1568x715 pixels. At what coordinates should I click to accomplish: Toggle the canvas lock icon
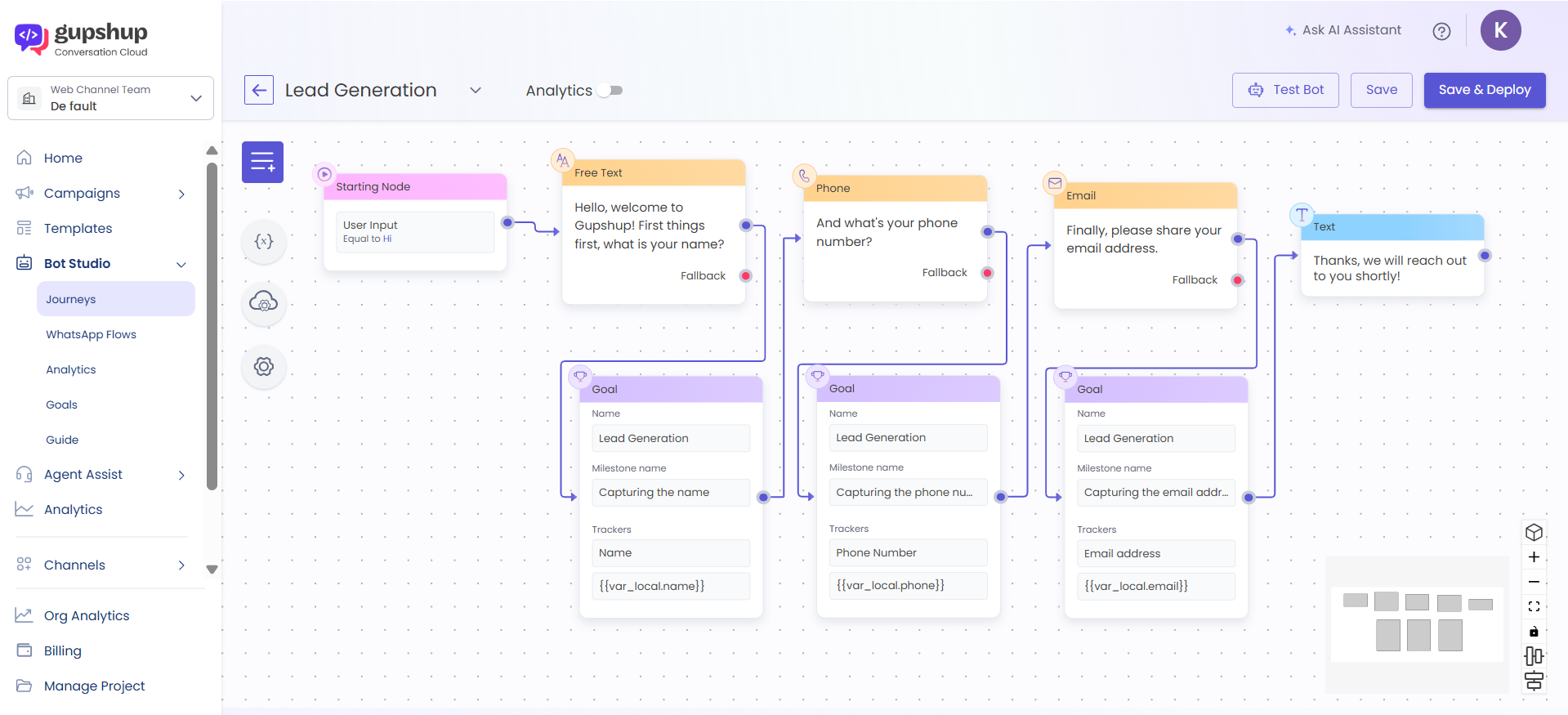[1534, 631]
